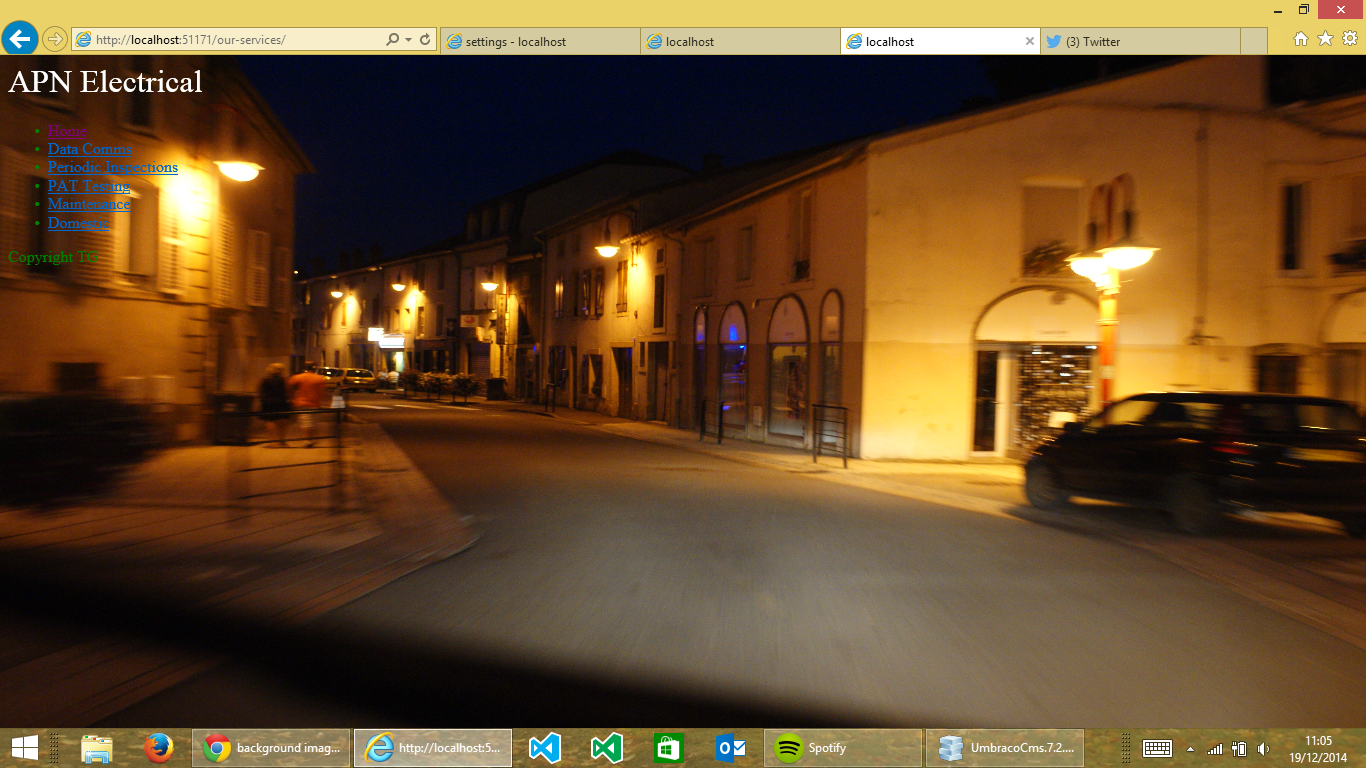
Task: Click the address bar search magnifier icon
Action: [393, 40]
